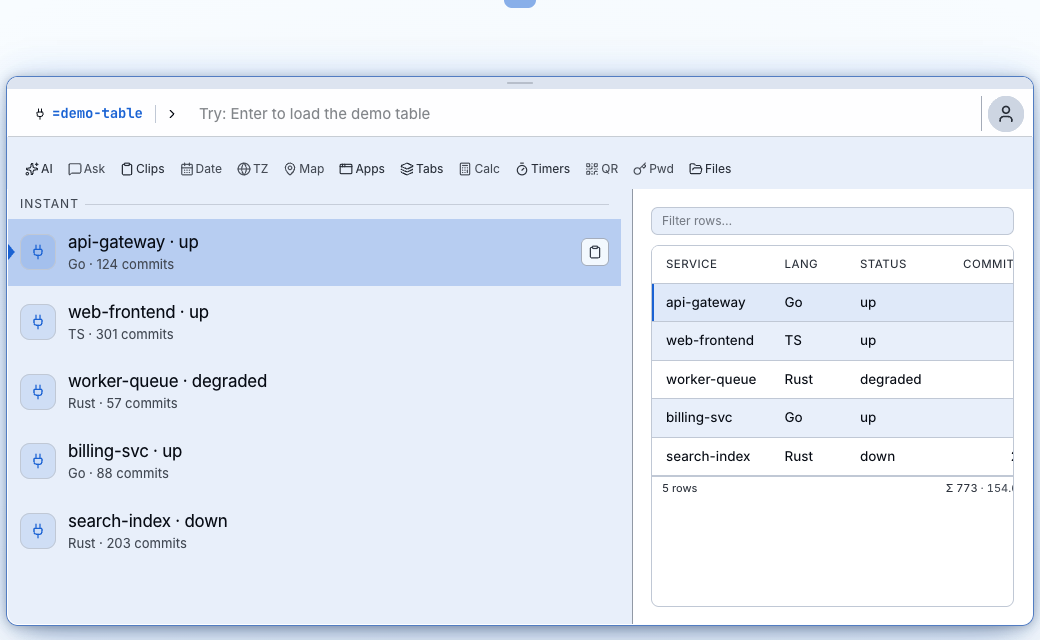The image size is (1040, 640).
Task: Click the plug icon of api-gateway result
Action: [x=38, y=252]
